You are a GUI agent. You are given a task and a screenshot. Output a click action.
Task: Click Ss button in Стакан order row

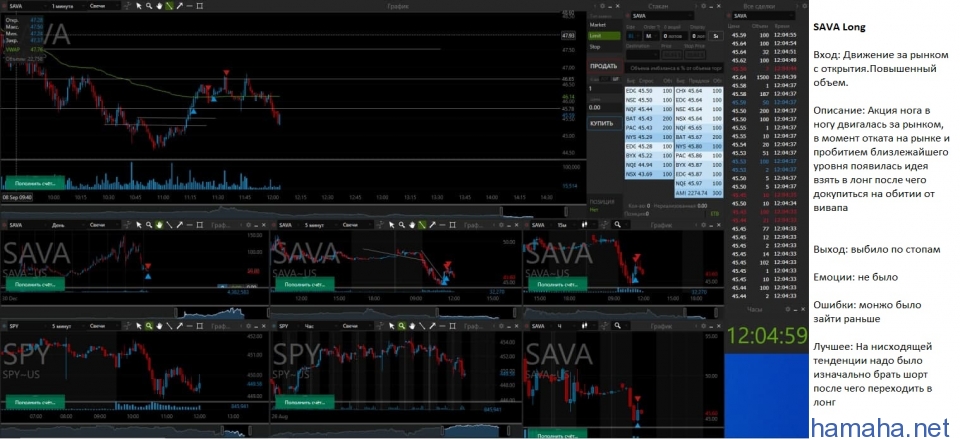[x=716, y=36]
